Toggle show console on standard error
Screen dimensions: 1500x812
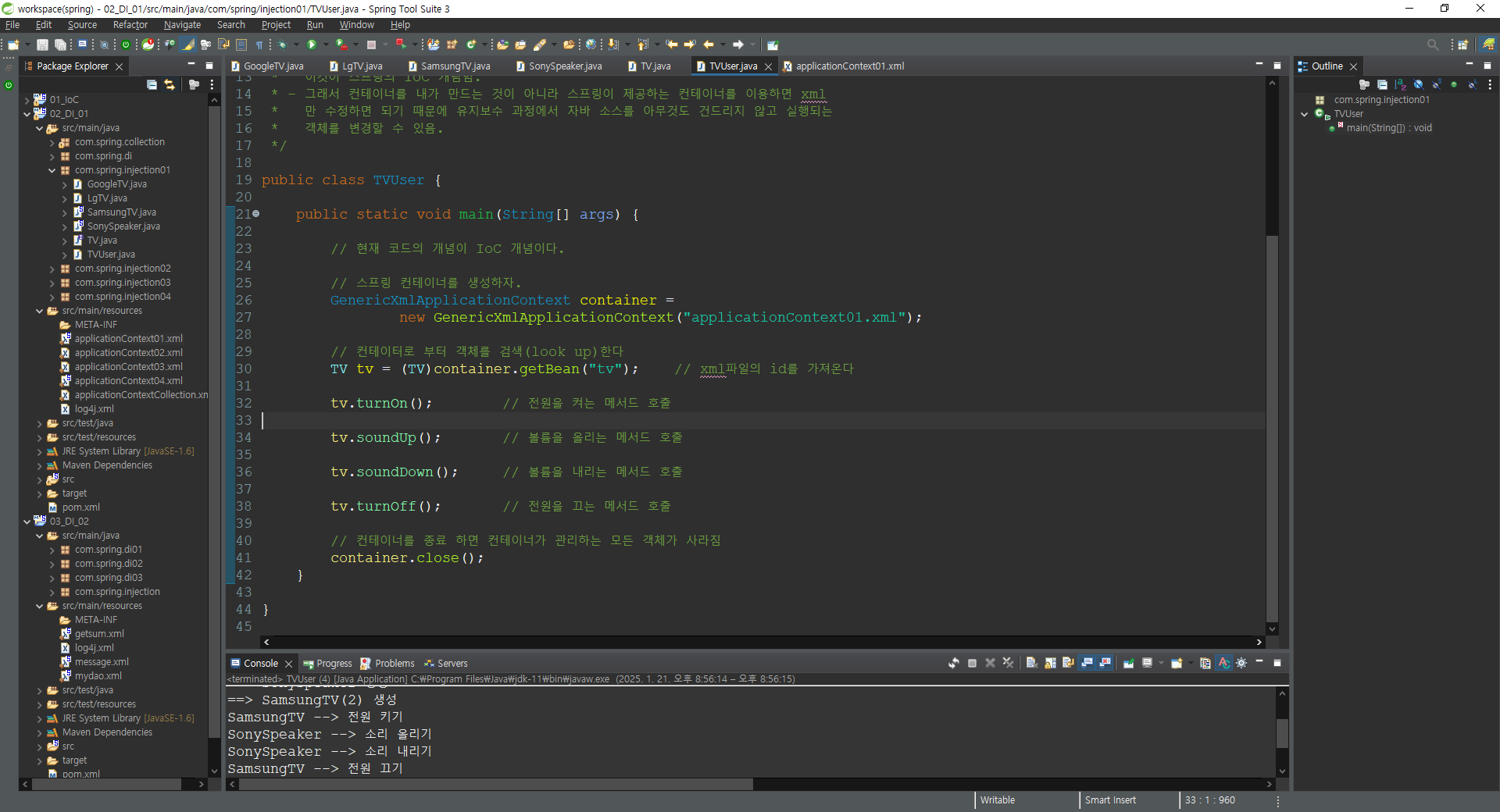[1104, 663]
